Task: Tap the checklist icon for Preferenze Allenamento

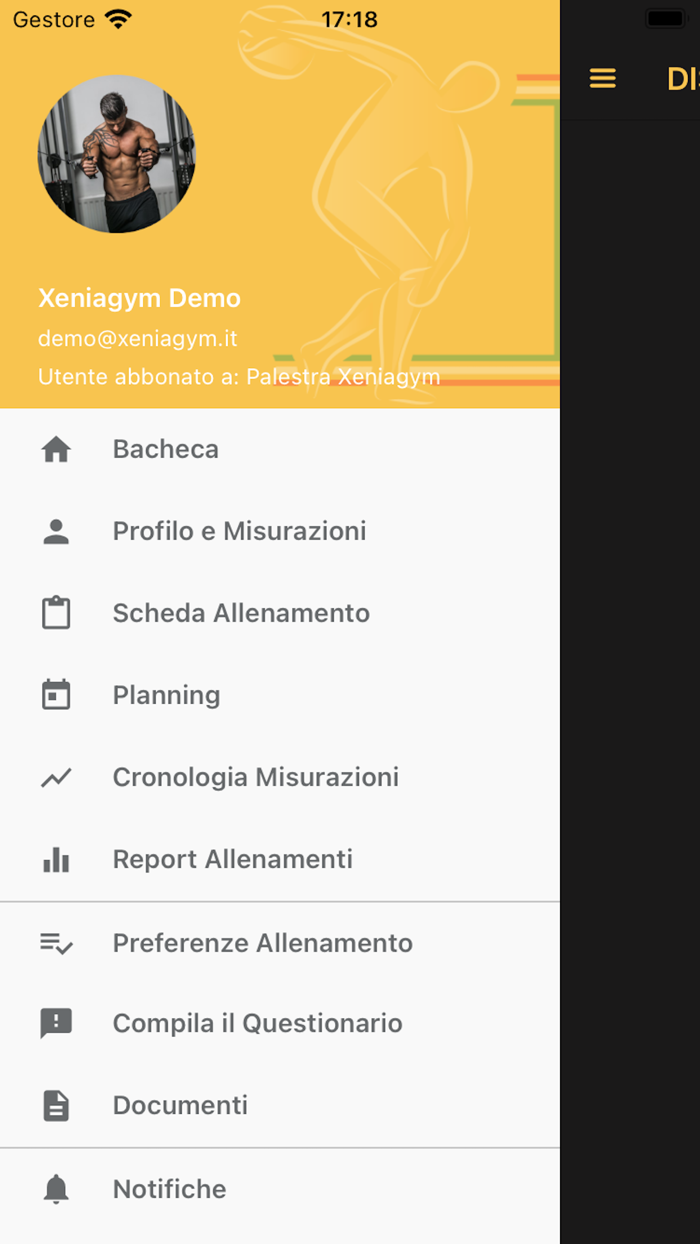Action: [x=56, y=943]
